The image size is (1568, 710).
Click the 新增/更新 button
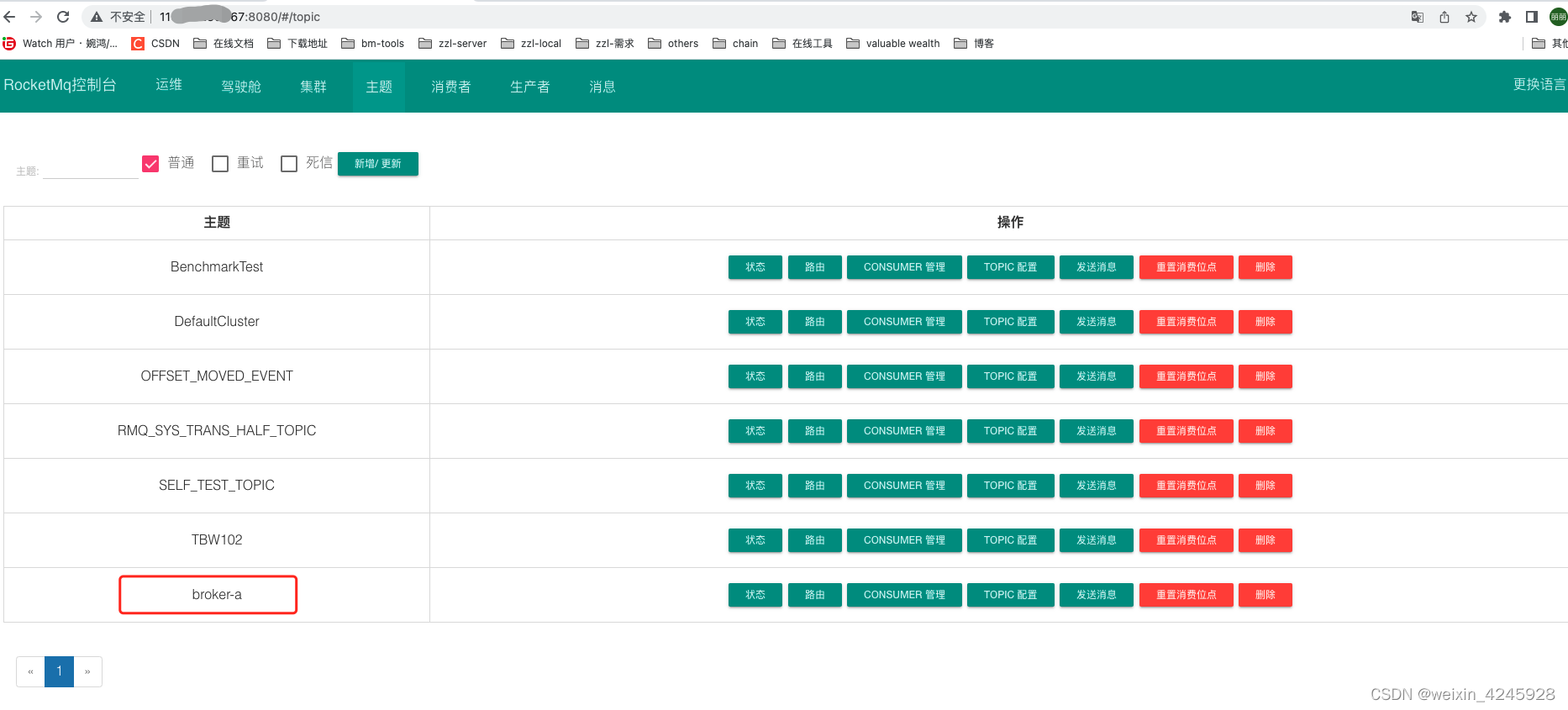[x=378, y=164]
